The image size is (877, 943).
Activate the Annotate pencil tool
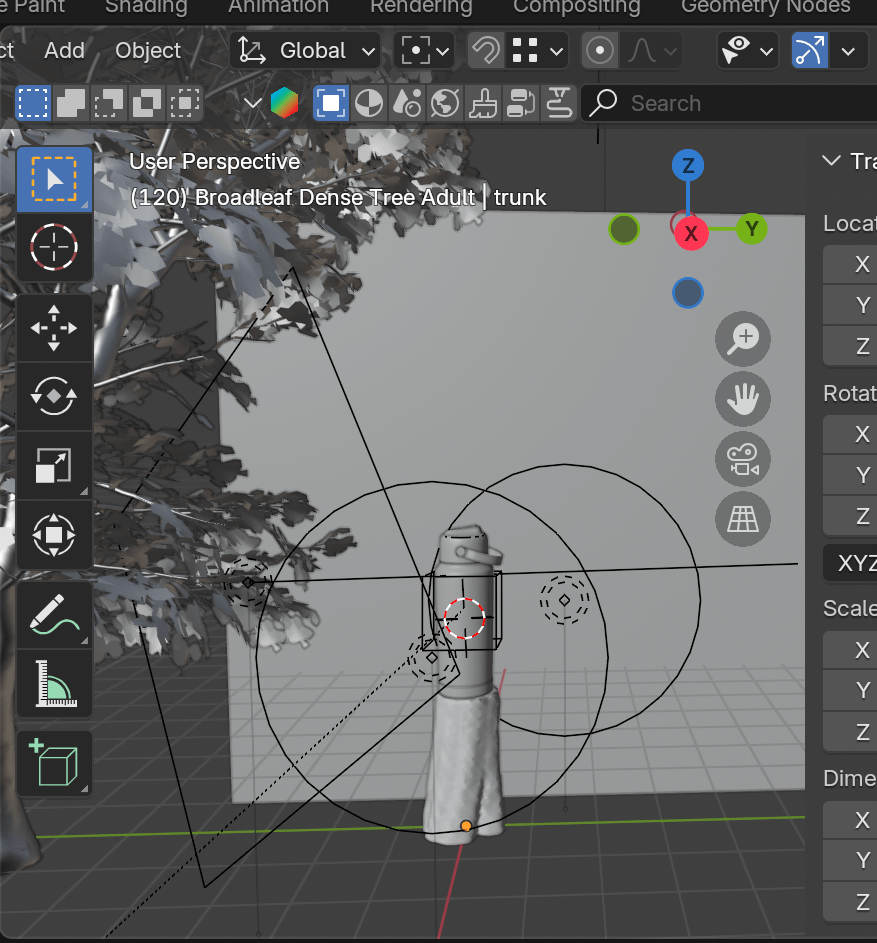(x=54, y=613)
